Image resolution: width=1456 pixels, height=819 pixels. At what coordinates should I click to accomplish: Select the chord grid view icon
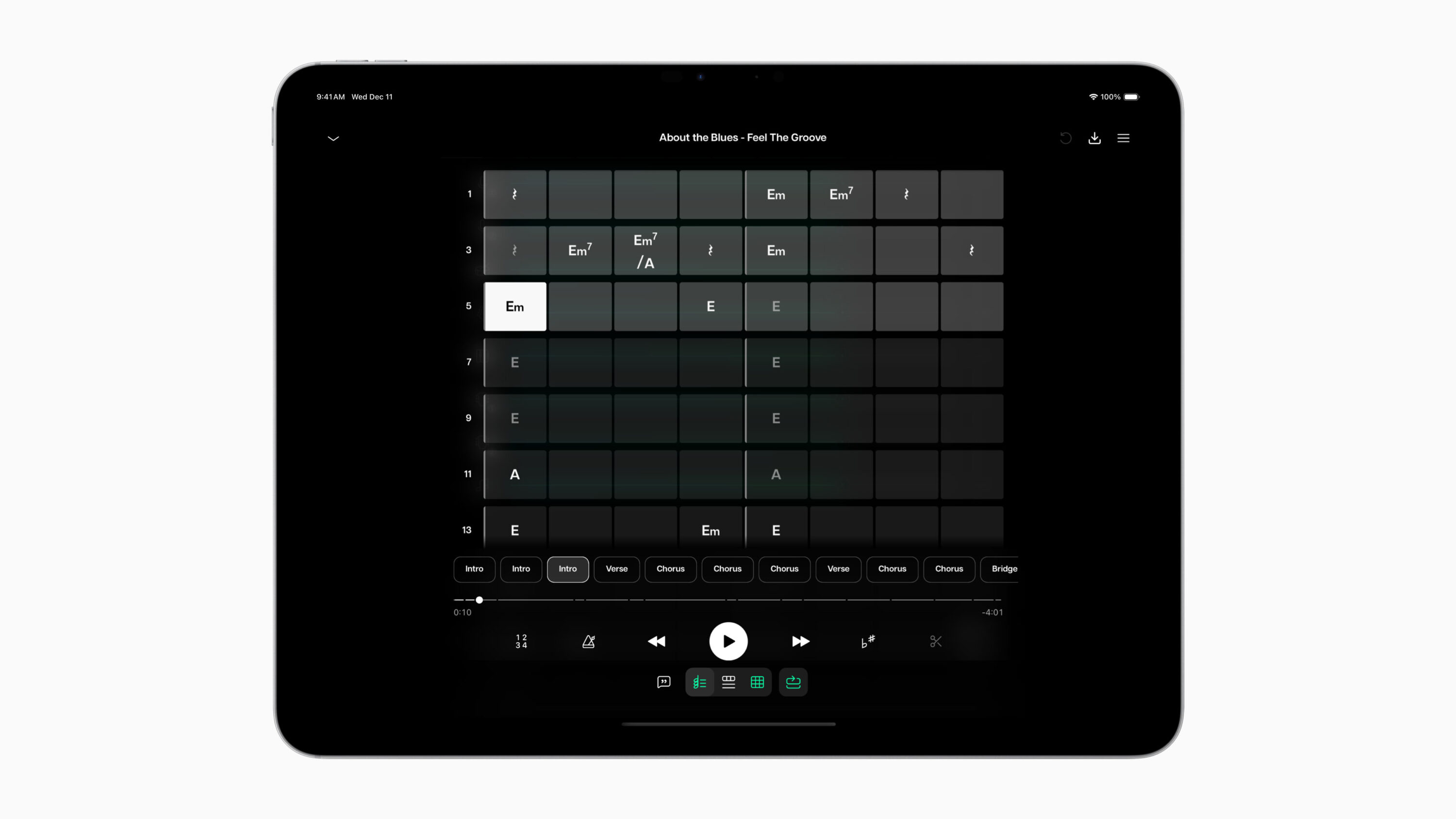pyautogui.click(x=757, y=682)
